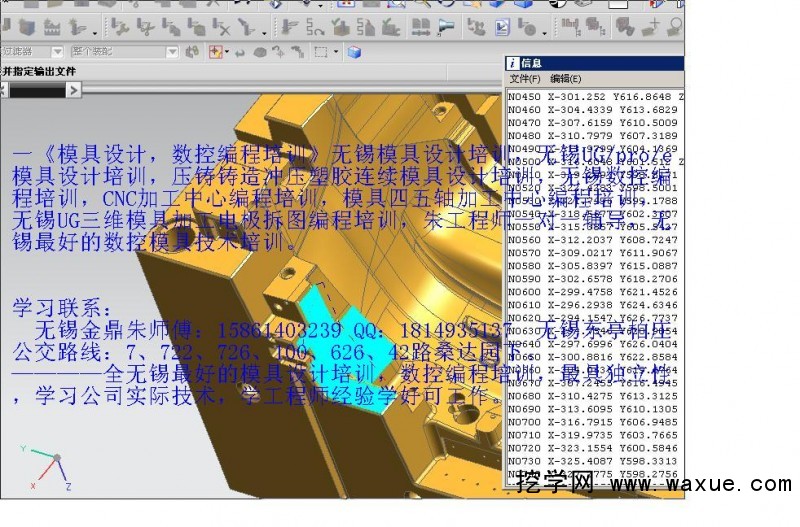
Task: Click the N0590 X-302.6578 code line
Action: (592, 279)
